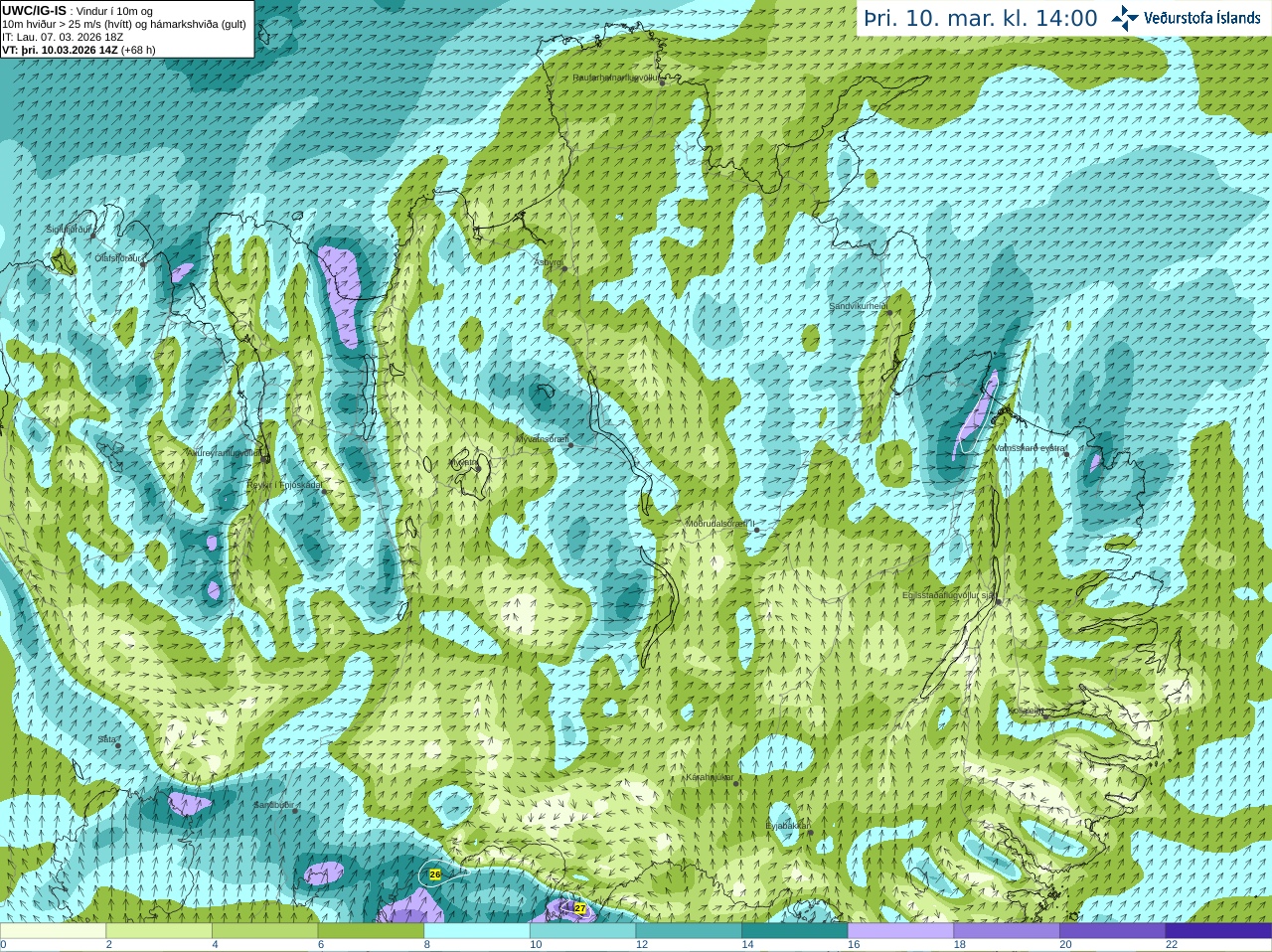The width and height of the screenshot is (1272, 952).
Task: Click the UWC/IG-IS Vindur í 10m header line
Action: tap(77, 11)
